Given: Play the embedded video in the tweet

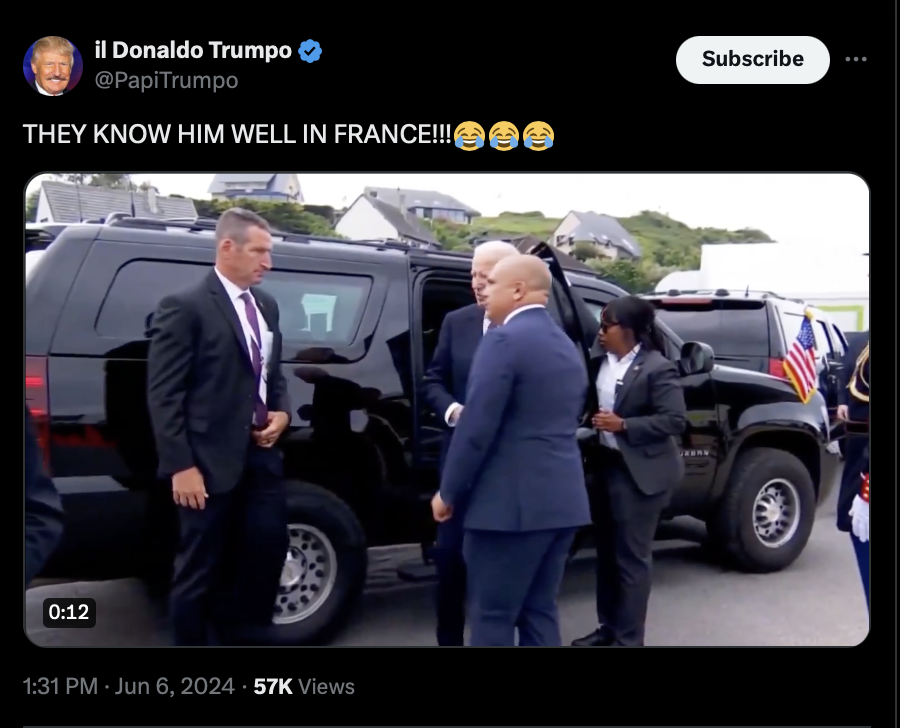Looking at the screenshot, I should (447, 409).
